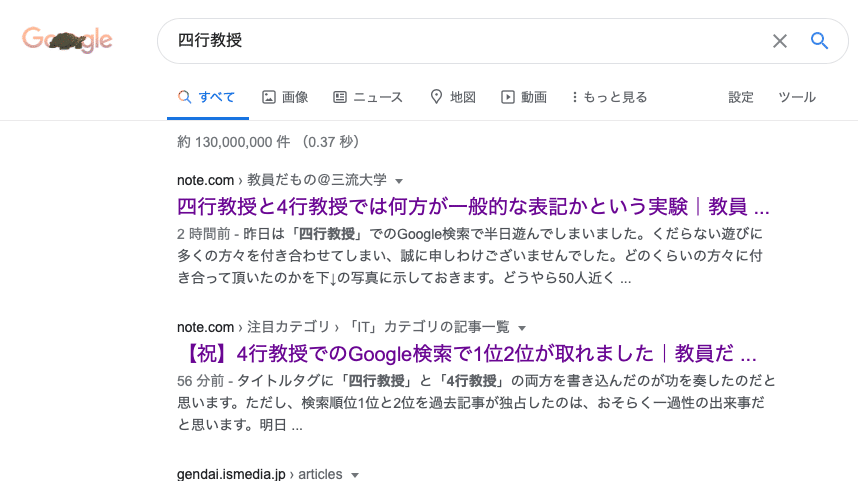Open result 【祝】4行教授でのGoogle検索で1位2位

pos(467,354)
